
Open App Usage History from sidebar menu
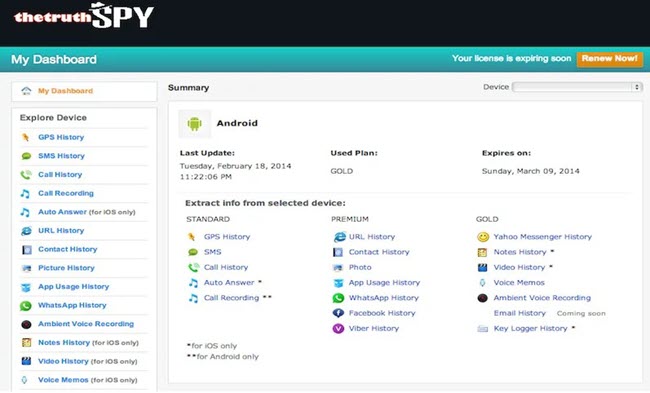click(73, 286)
